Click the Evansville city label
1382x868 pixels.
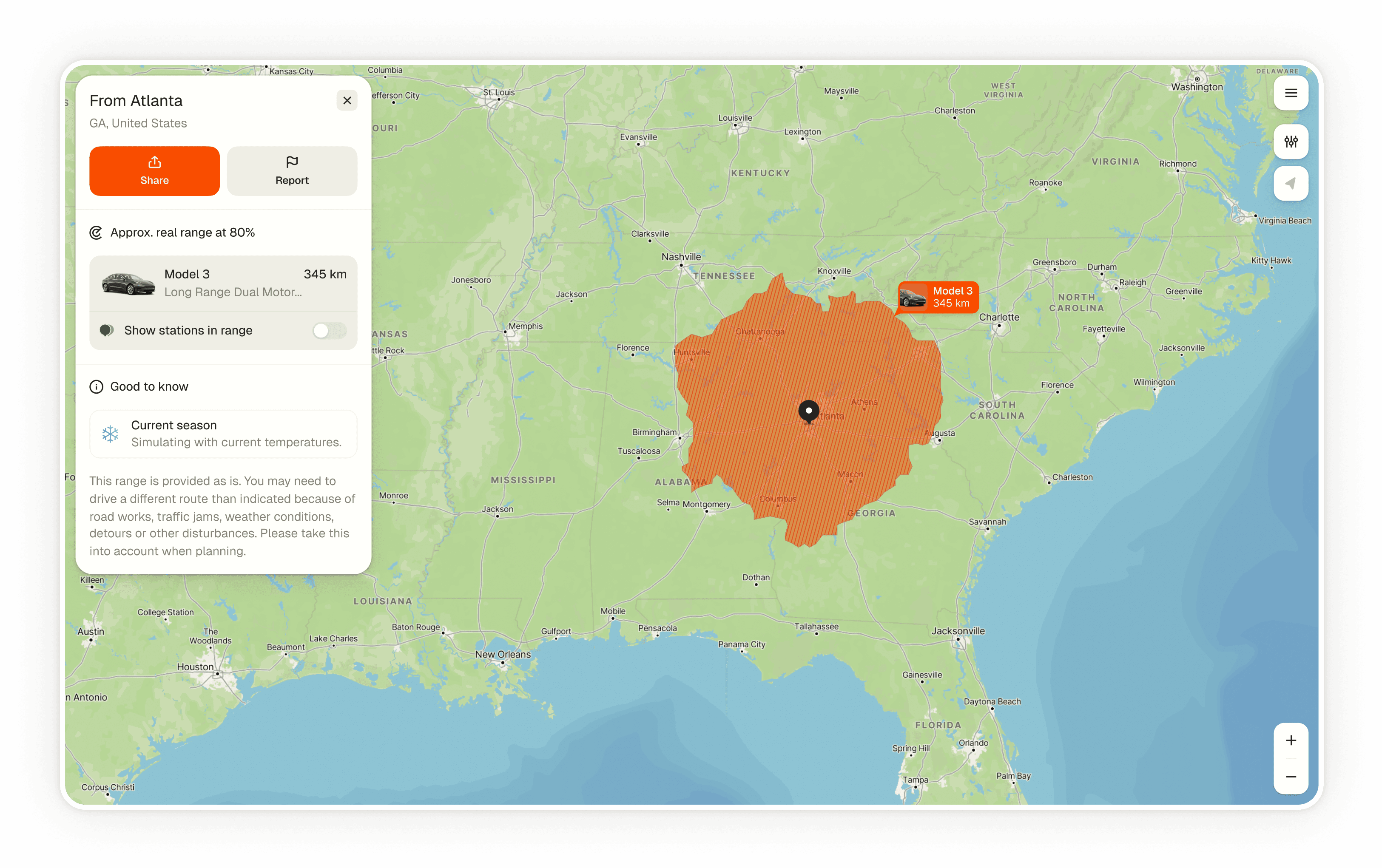pyautogui.click(x=638, y=138)
